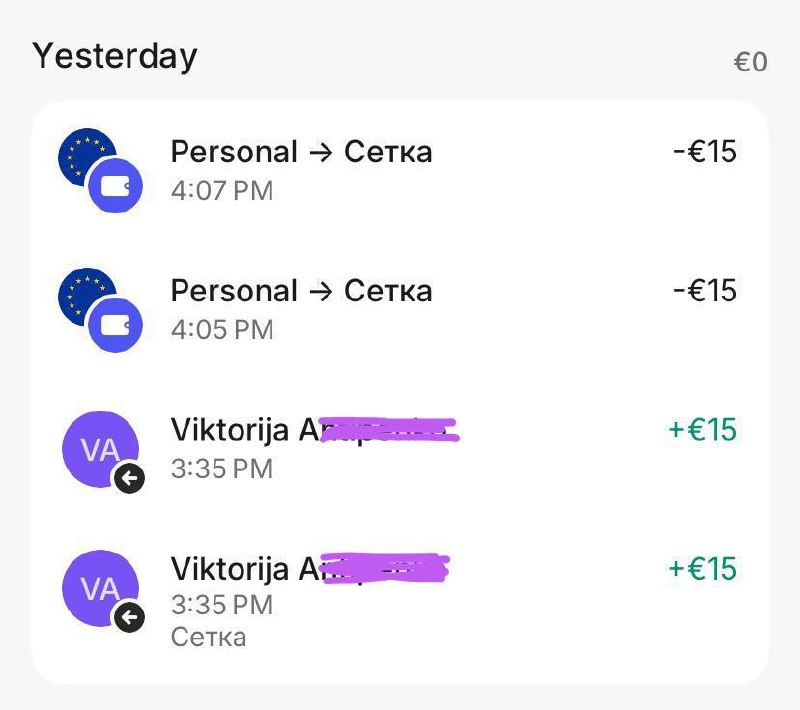The height and width of the screenshot is (710, 800).
Task: Click the €0 daily total
Action: 750,62
